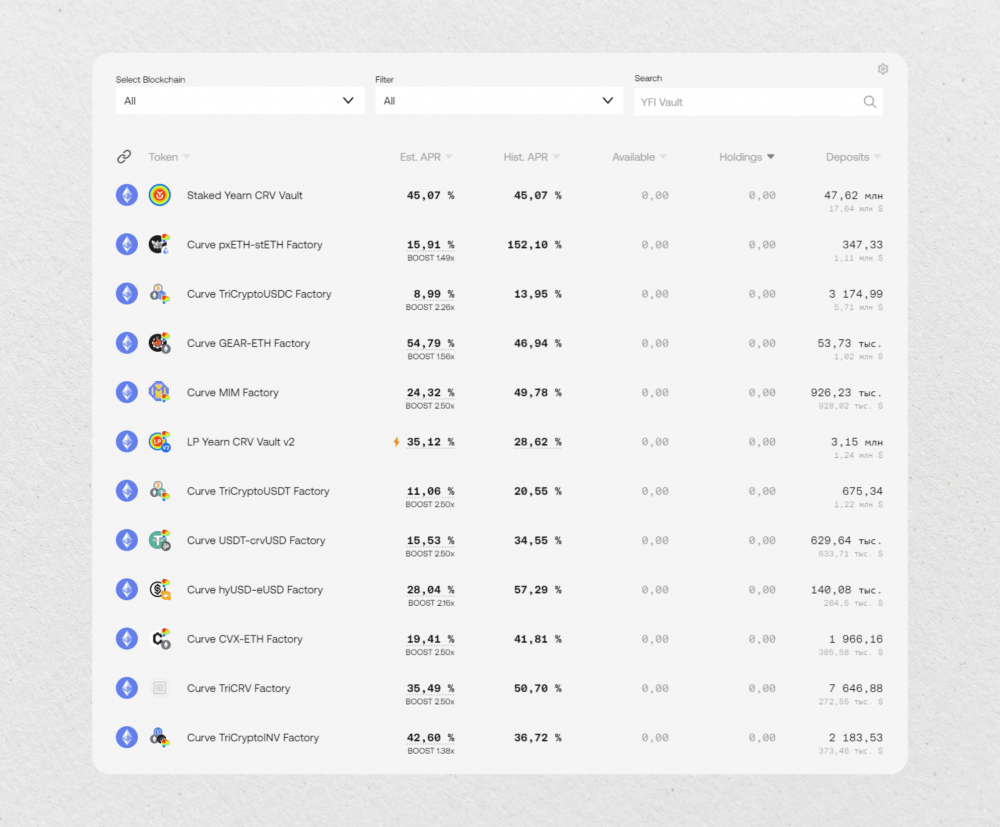1000x827 pixels.
Task: Focus the YFI Vault search field
Action: (749, 102)
